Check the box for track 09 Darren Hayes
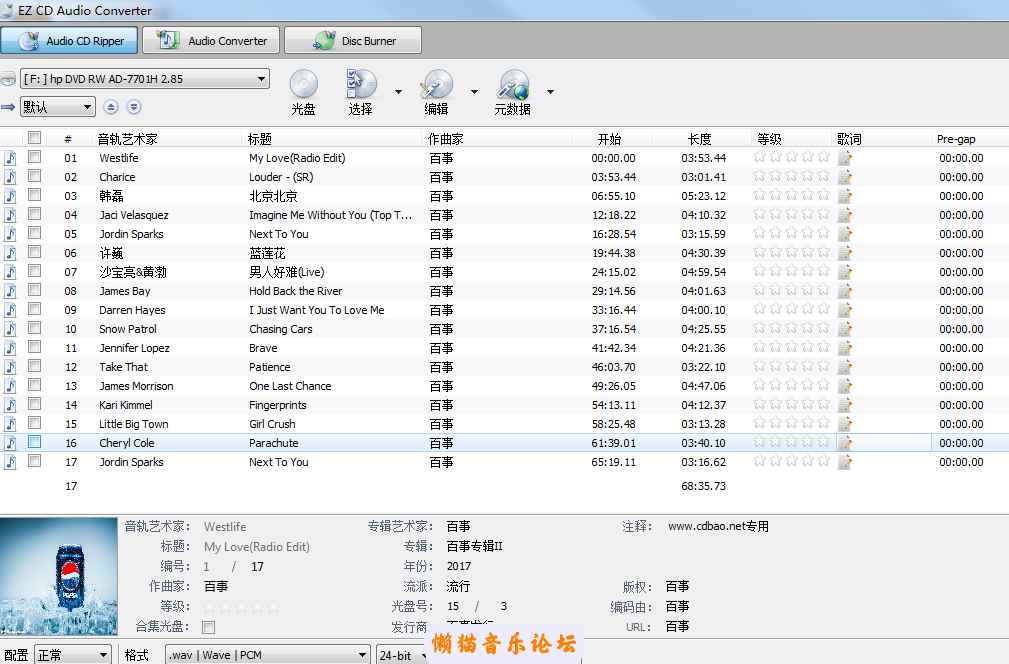The height and width of the screenshot is (664, 1009). (35, 309)
